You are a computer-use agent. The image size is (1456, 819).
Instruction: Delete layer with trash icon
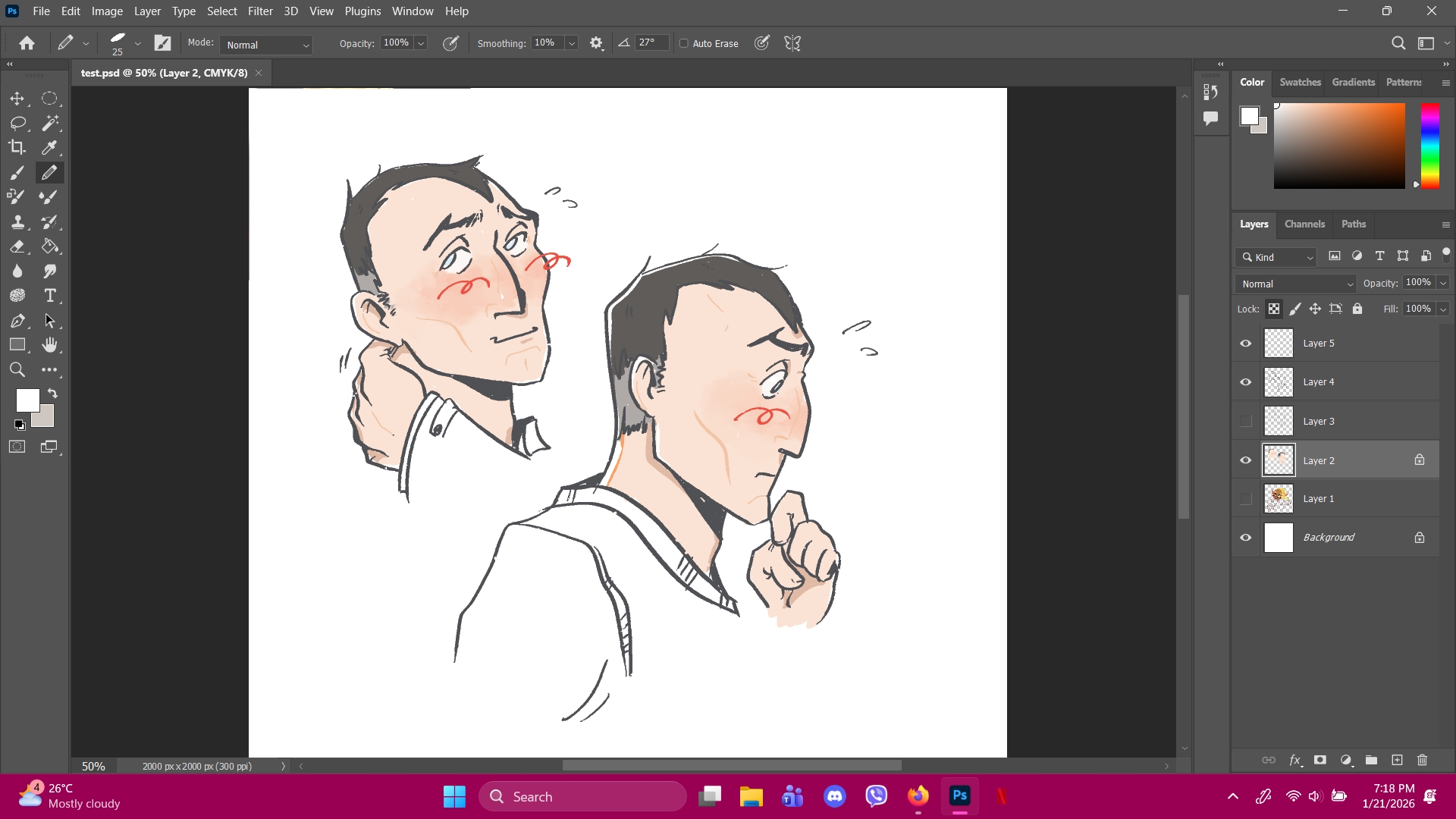(1422, 760)
